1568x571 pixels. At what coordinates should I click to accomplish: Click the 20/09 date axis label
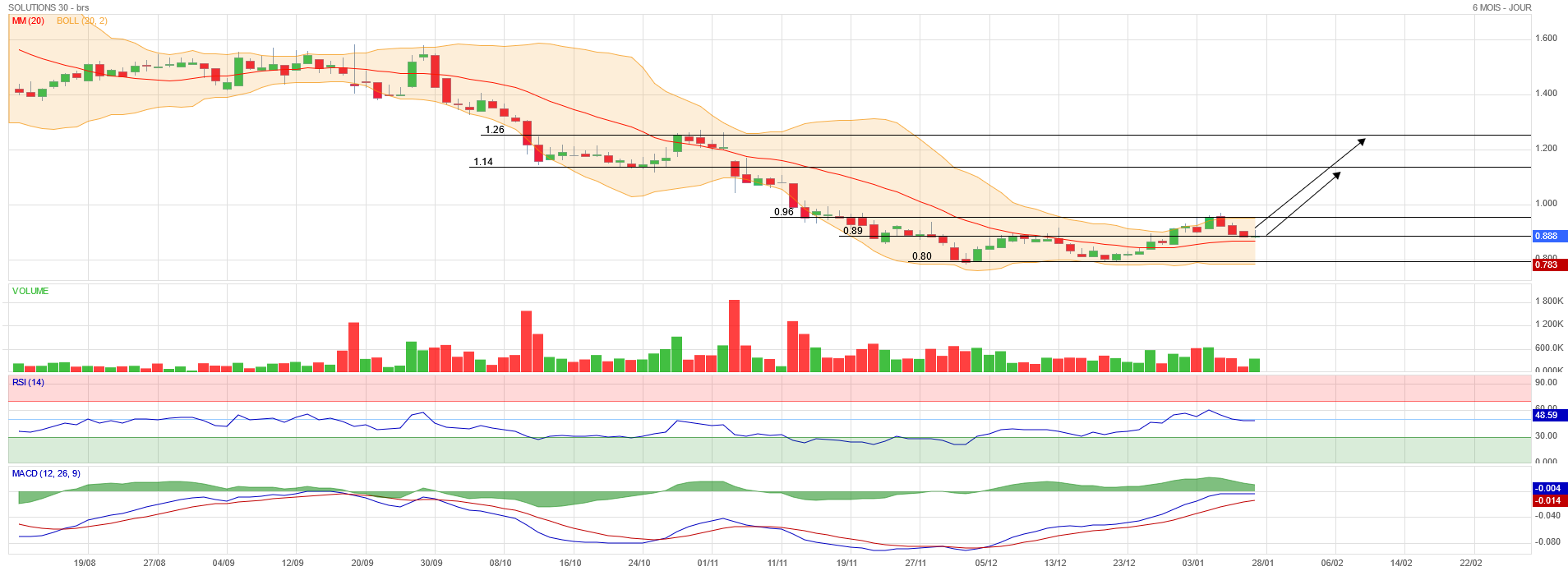[x=362, y=563]
